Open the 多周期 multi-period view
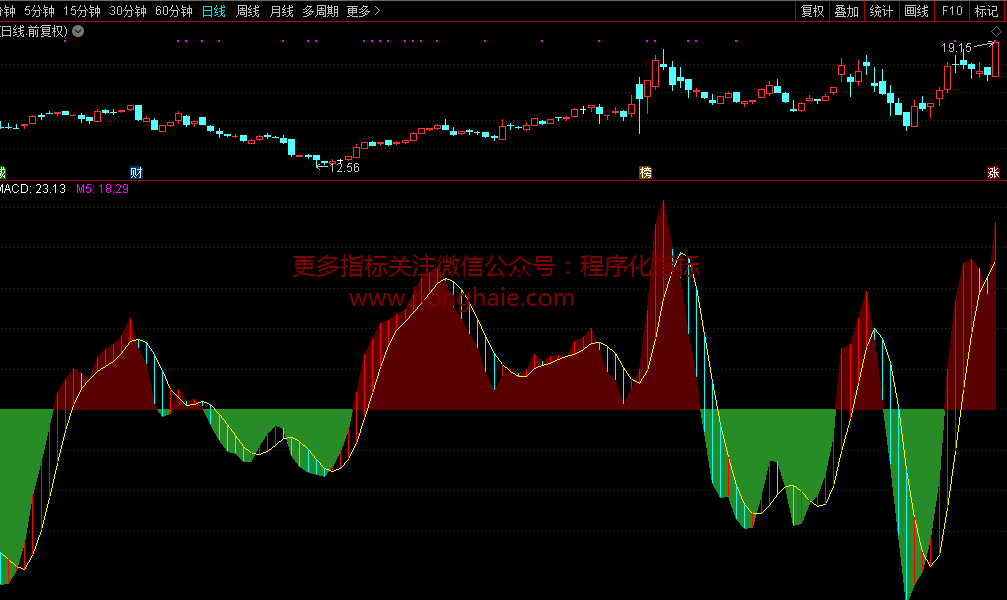 (320, 11)
